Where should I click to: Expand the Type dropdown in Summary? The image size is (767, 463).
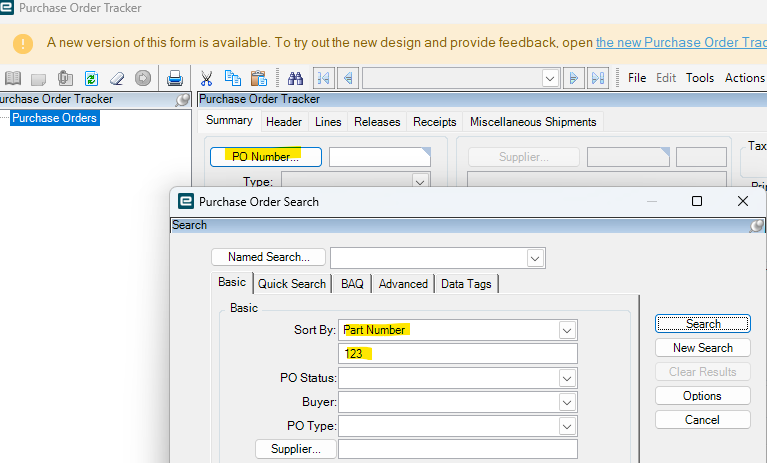pyautogui.click(x=420, y=182)
